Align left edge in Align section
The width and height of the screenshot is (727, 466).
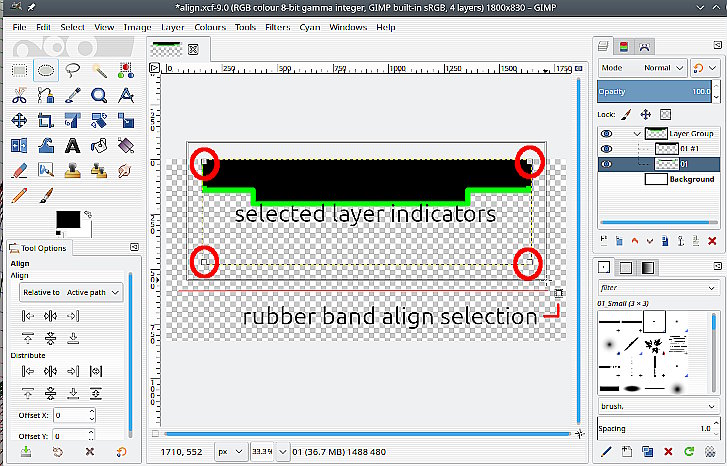pos(28,316)
